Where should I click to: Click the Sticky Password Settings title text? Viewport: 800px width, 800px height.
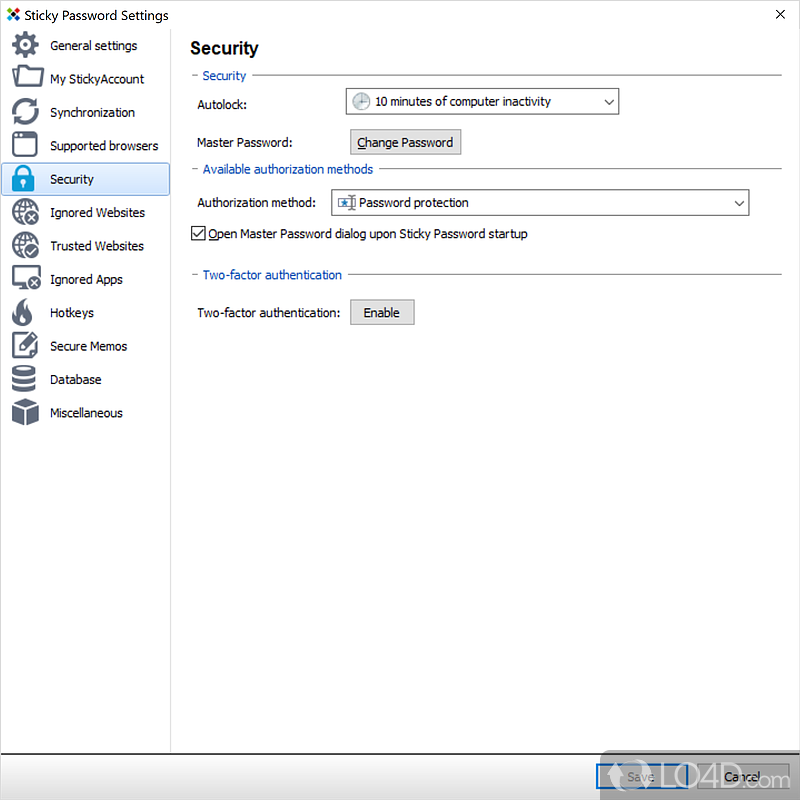pyautogui.click(x=96, y=15)
